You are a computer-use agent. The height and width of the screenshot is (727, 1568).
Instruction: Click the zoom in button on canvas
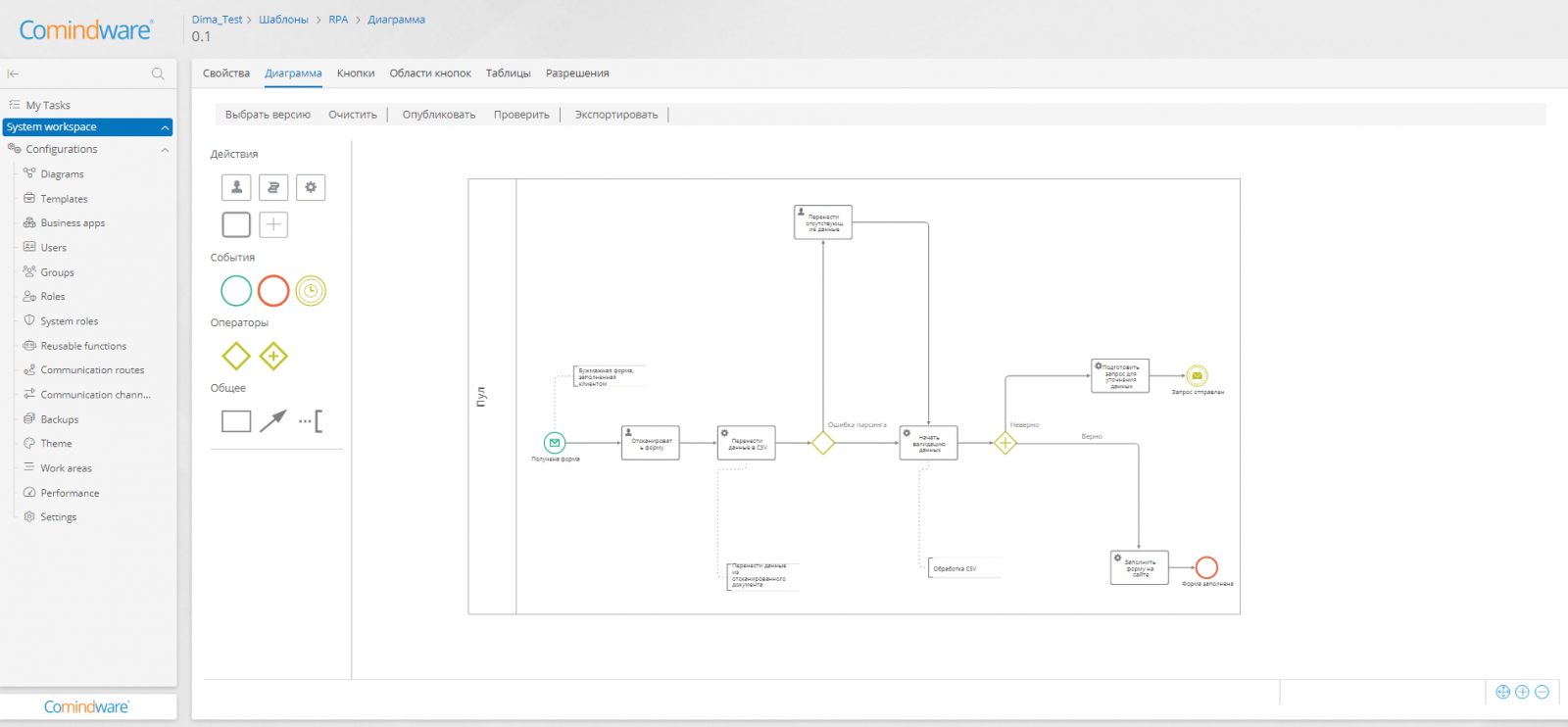click(1522, 692)
